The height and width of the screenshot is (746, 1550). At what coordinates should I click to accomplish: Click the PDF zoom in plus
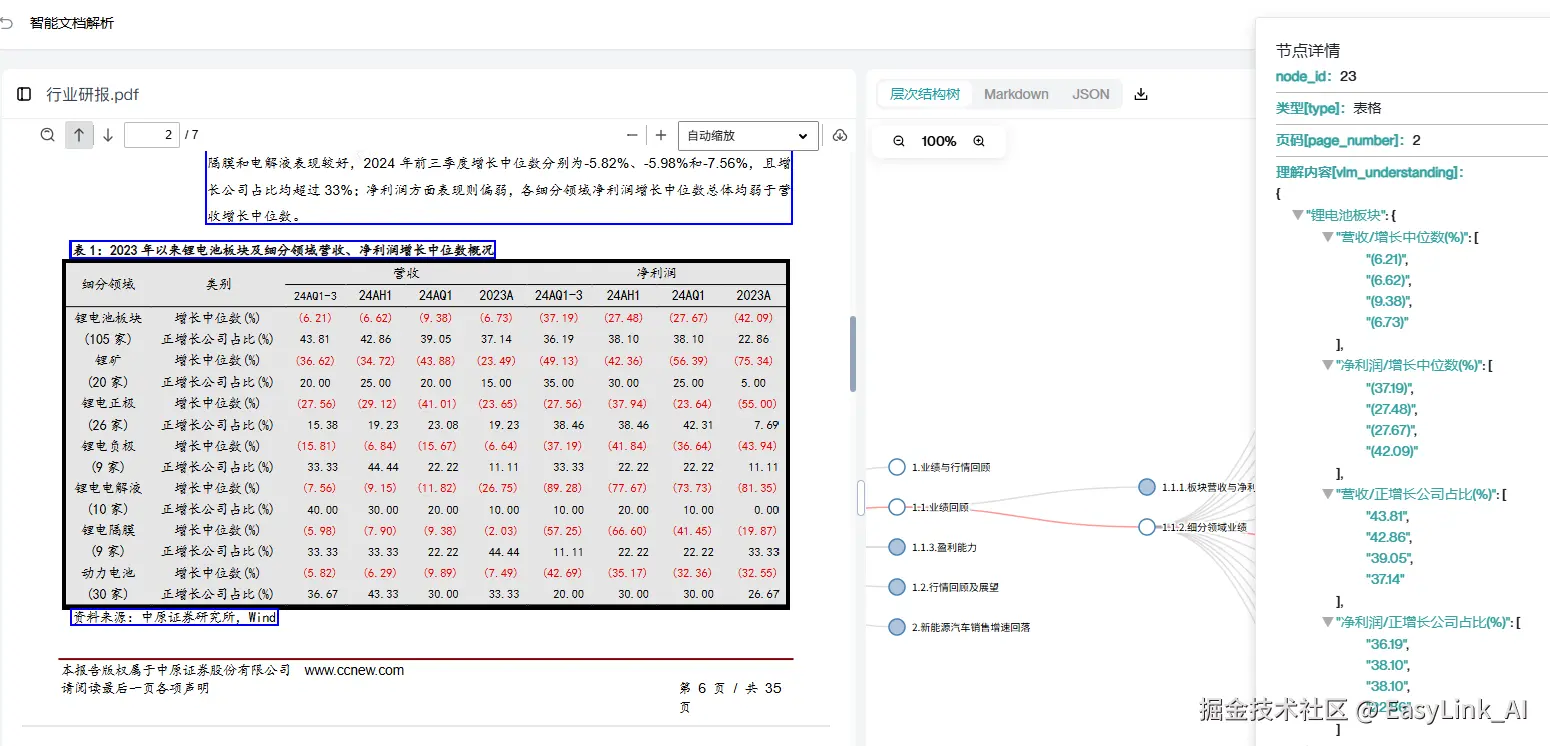(660, 135)
